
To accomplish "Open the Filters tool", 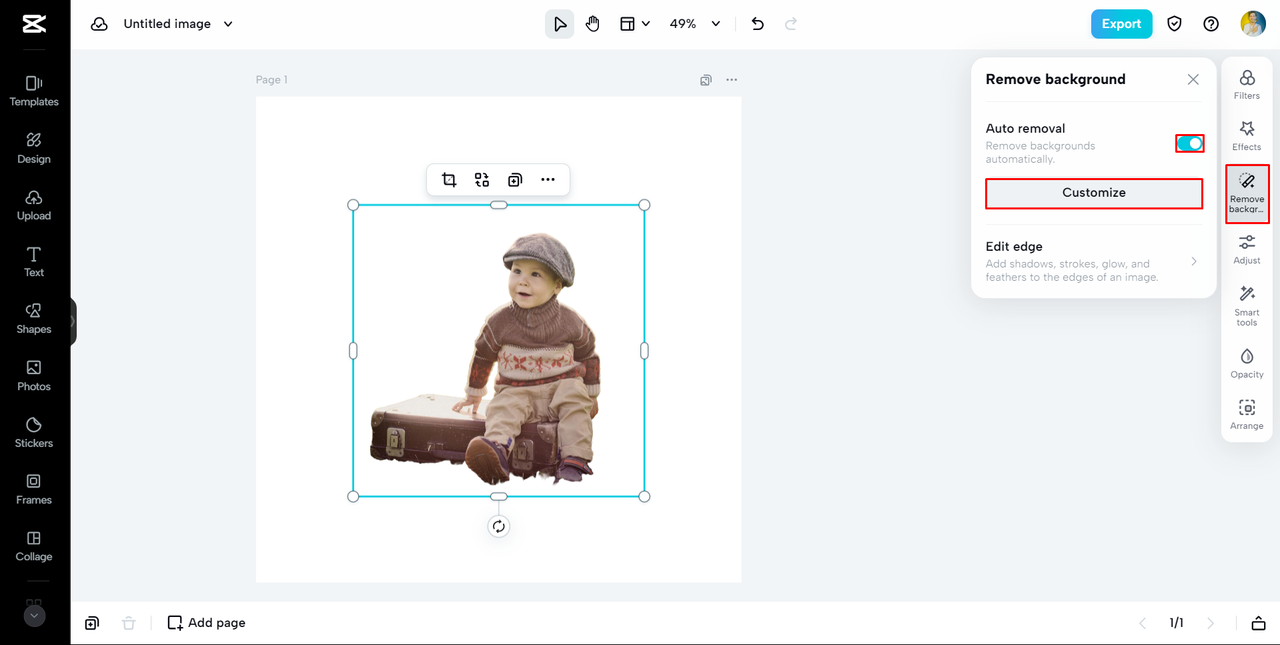I will (x=1247, y=85).
